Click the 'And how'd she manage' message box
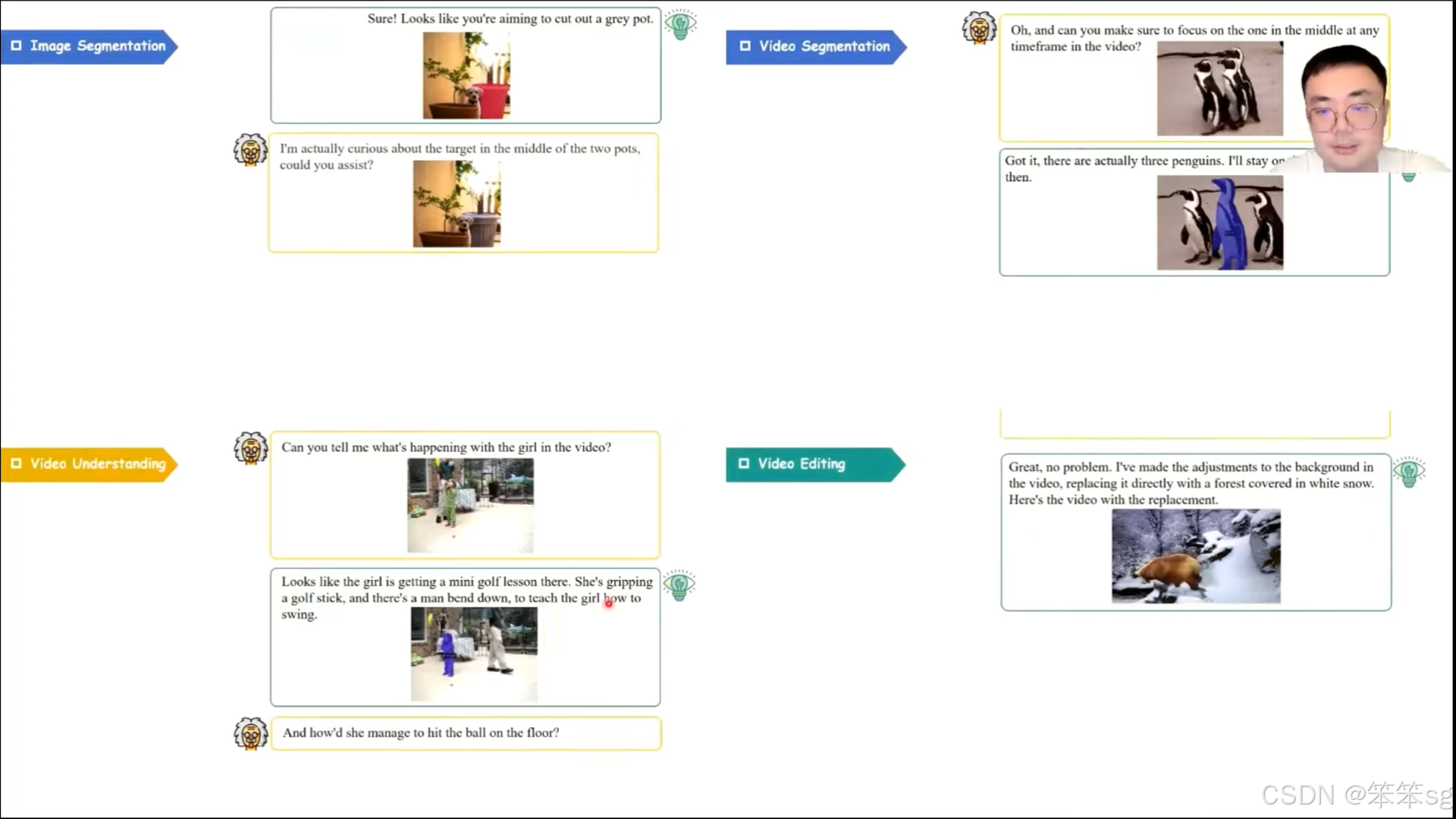Image resolution: width=1456 pixels, height=819 pixels. point(466,733)
